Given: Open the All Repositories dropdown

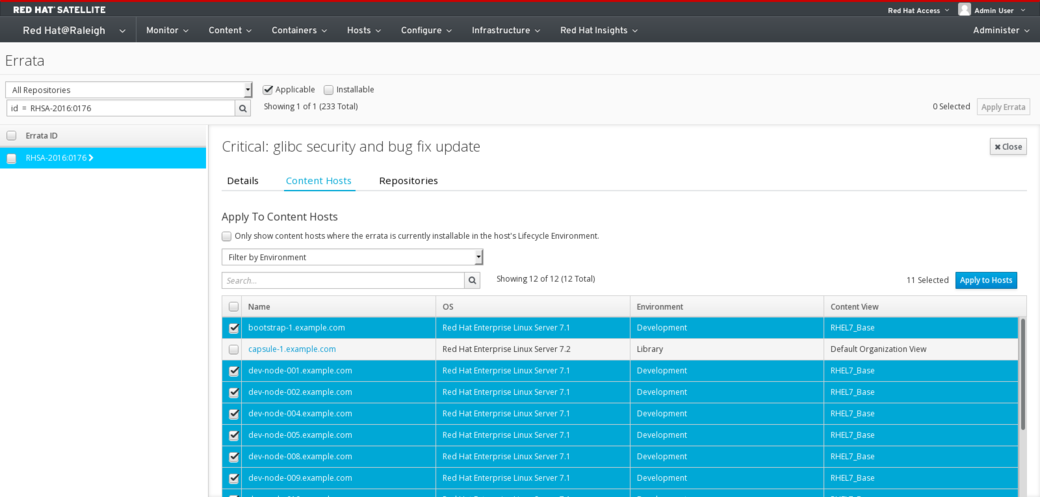Looking at the screenshot, I should (129, 90).
